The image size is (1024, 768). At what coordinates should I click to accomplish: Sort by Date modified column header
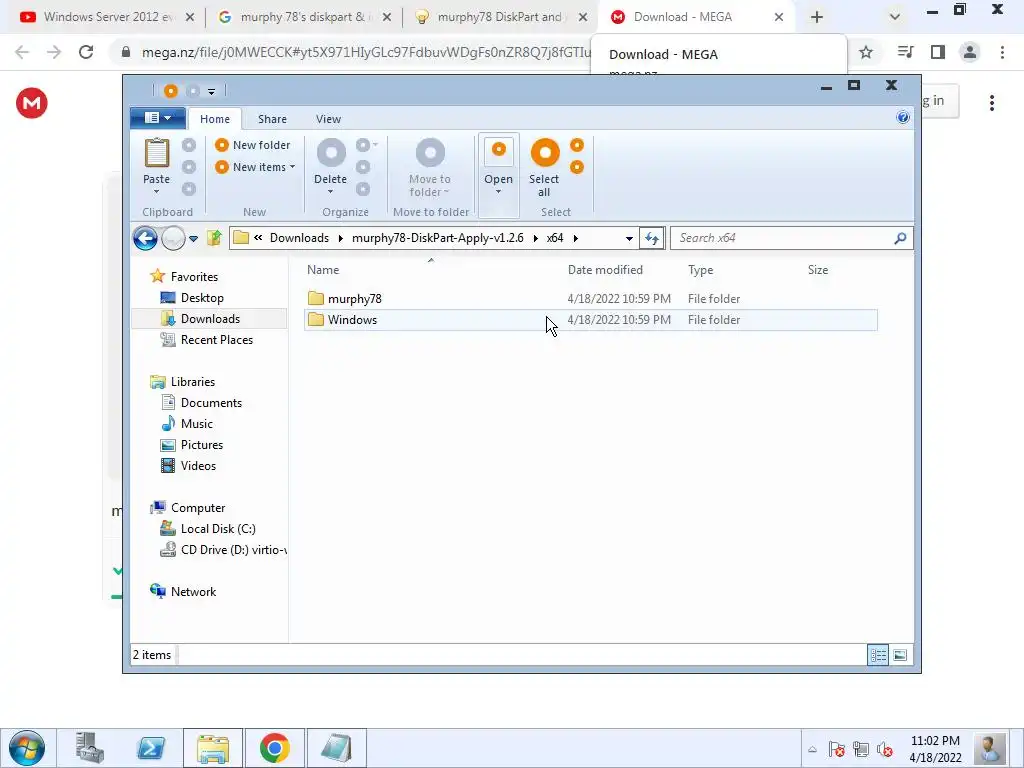point(605,270)
